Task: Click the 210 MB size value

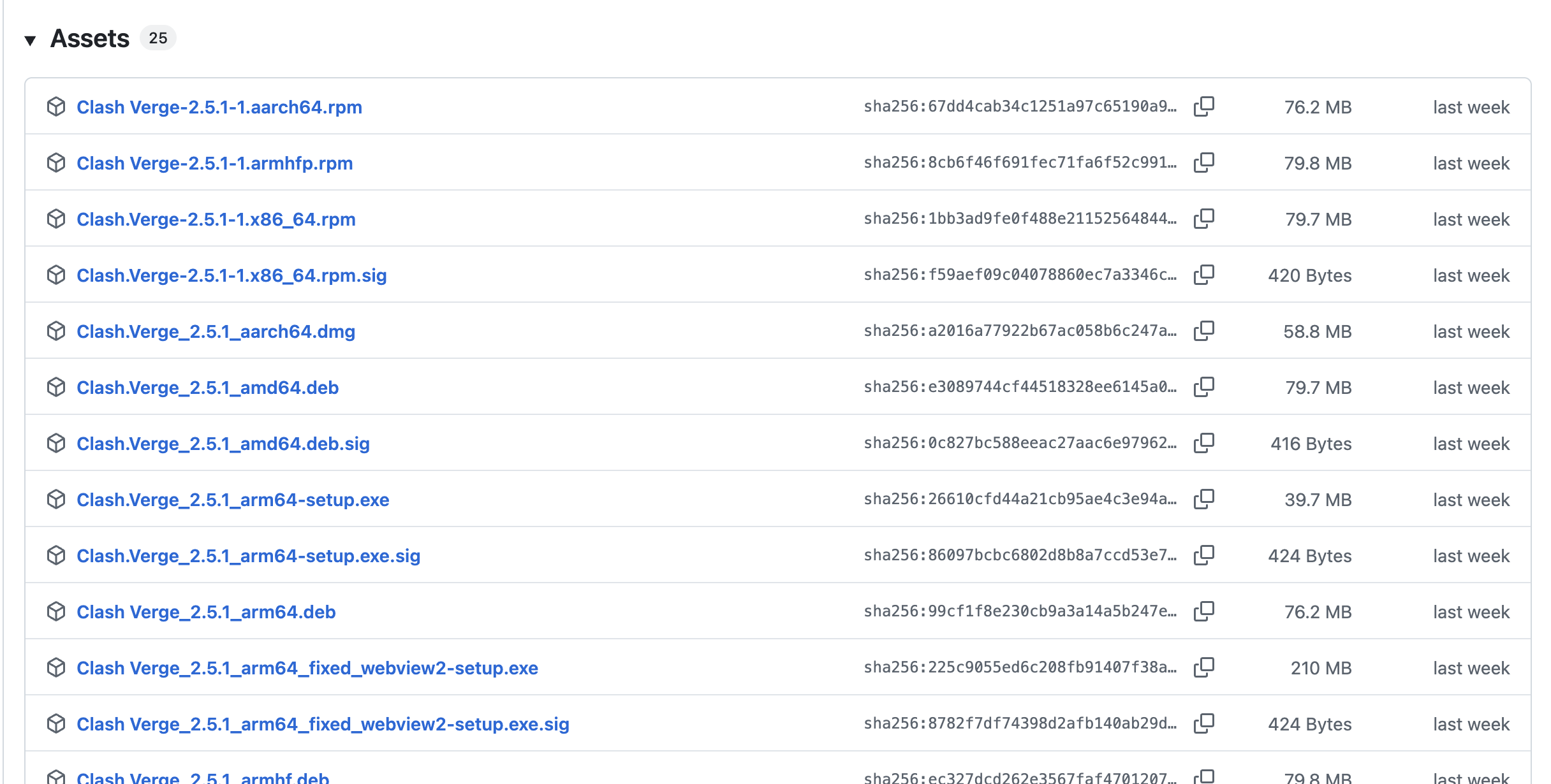Action: [x=1321, y=668]
